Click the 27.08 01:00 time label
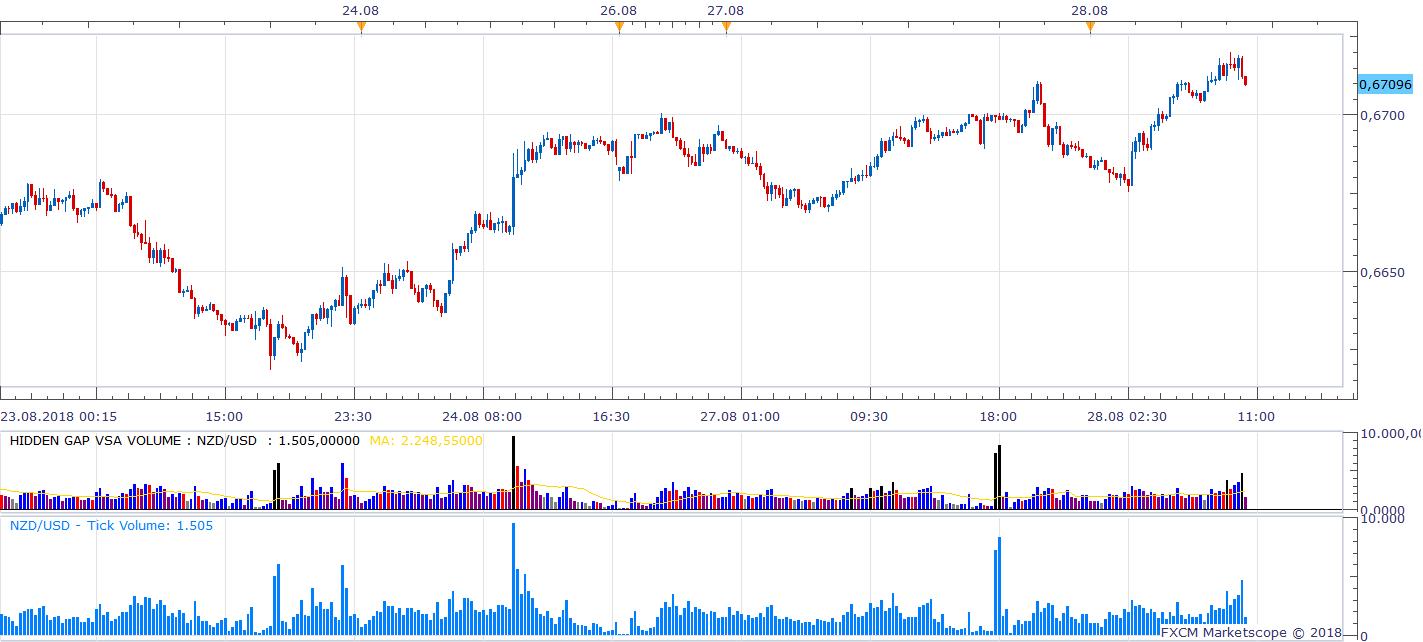Image resolution: width=1423 pixels, height=642 pixels. coord(740,416)
